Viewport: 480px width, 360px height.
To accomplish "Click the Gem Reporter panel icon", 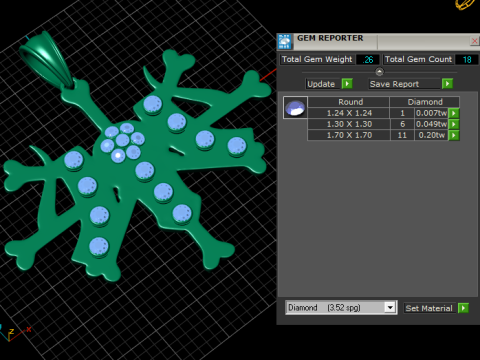I will point(284,41).
